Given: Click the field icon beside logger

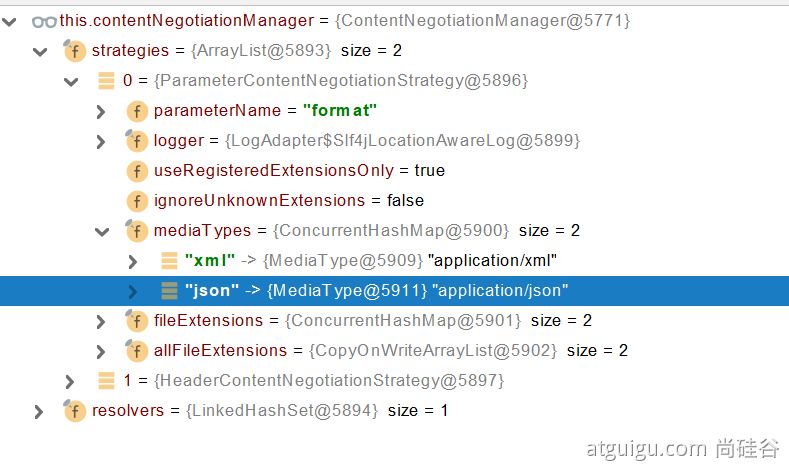Looking at the screenshot, I should click(x=136, y=140).
